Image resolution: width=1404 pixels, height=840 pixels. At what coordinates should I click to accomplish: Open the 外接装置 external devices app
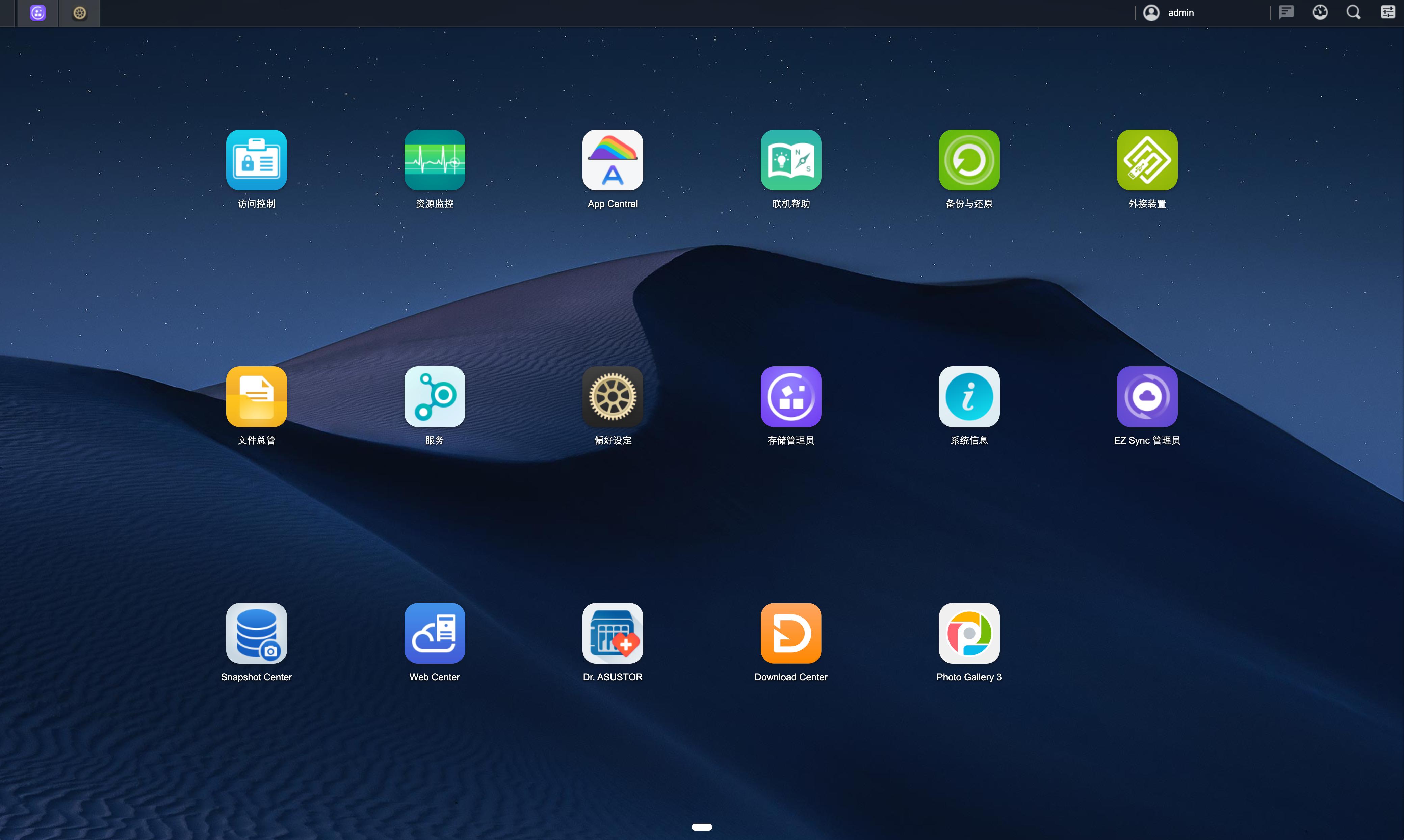click(x=1147, y=160)
